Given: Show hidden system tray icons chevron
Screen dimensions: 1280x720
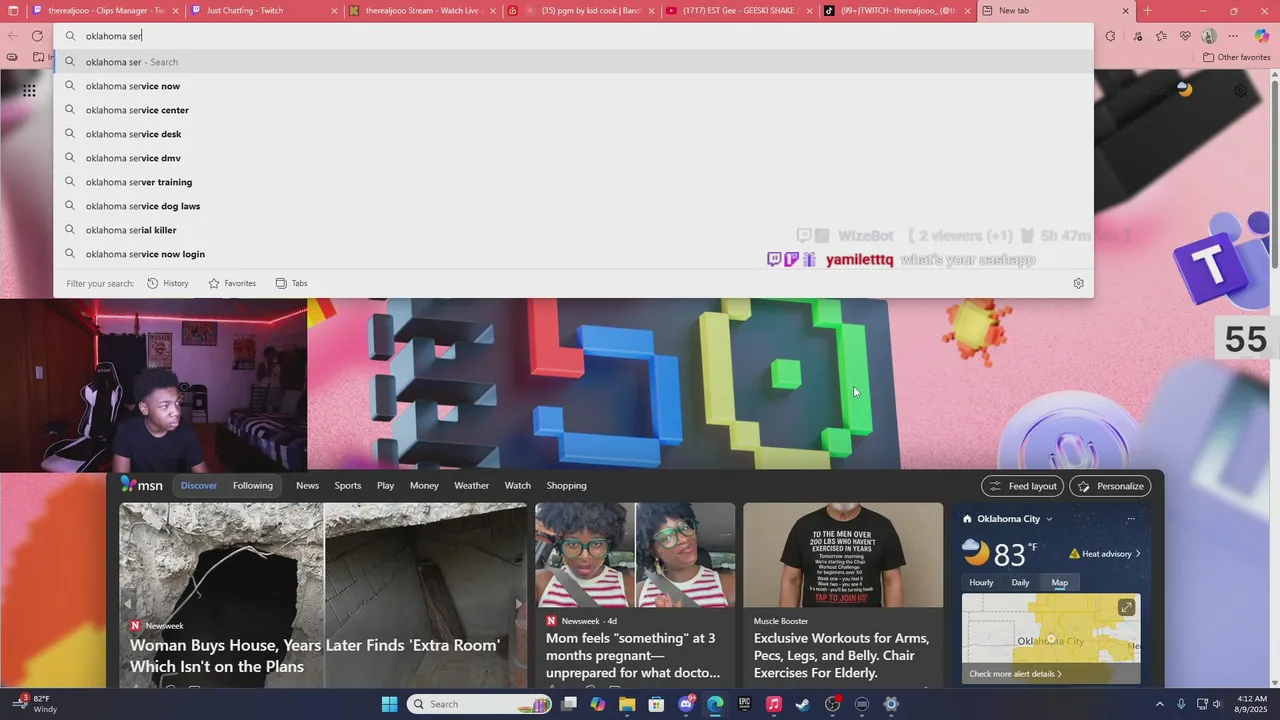Looking at the screenshot, I should (x=1160, y=704).
